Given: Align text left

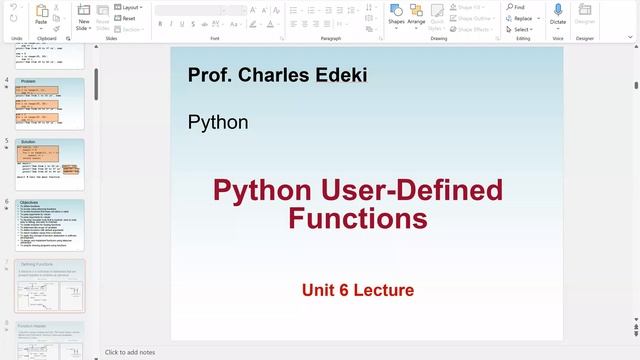Looking at the screenshot, I should tap(293, 24).
